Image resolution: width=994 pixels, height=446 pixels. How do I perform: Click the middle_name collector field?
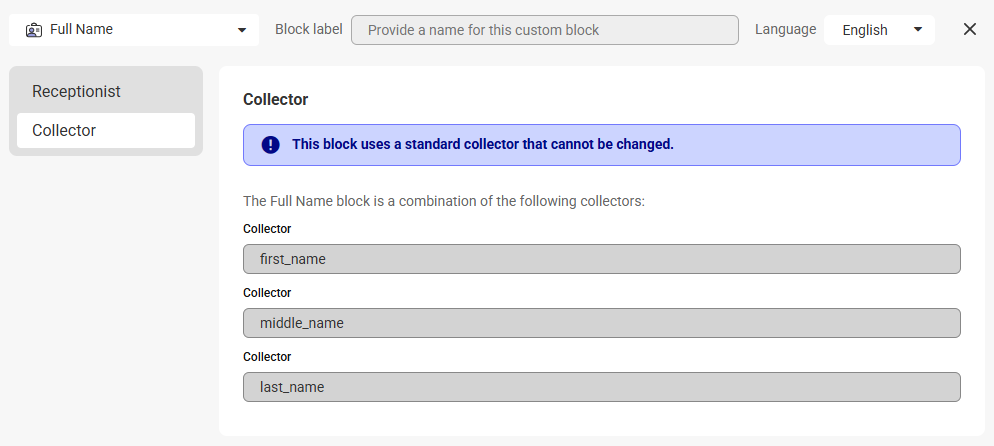coord(602,323)
